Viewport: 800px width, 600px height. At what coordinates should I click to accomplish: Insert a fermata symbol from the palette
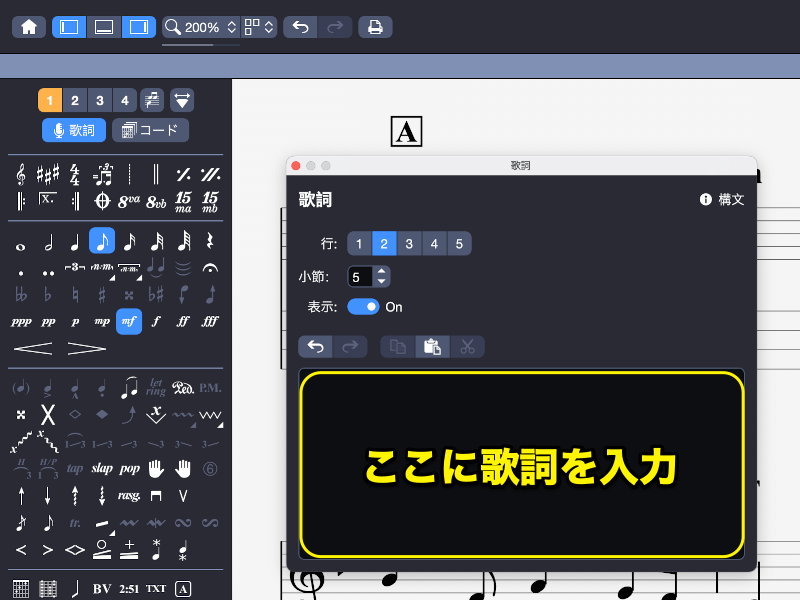coord(209,268)
